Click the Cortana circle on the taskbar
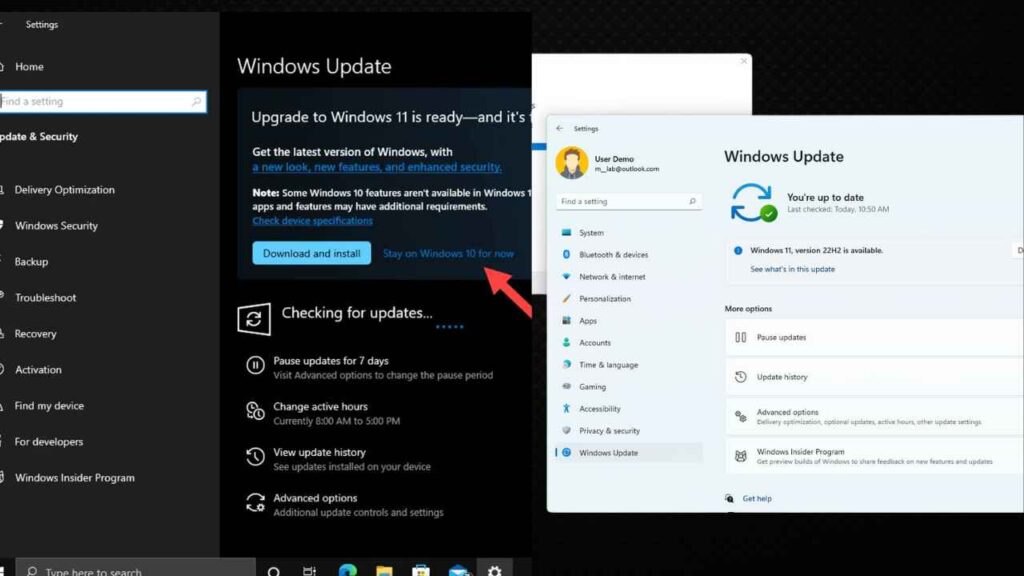1024x576 pixels. (274, 571)
